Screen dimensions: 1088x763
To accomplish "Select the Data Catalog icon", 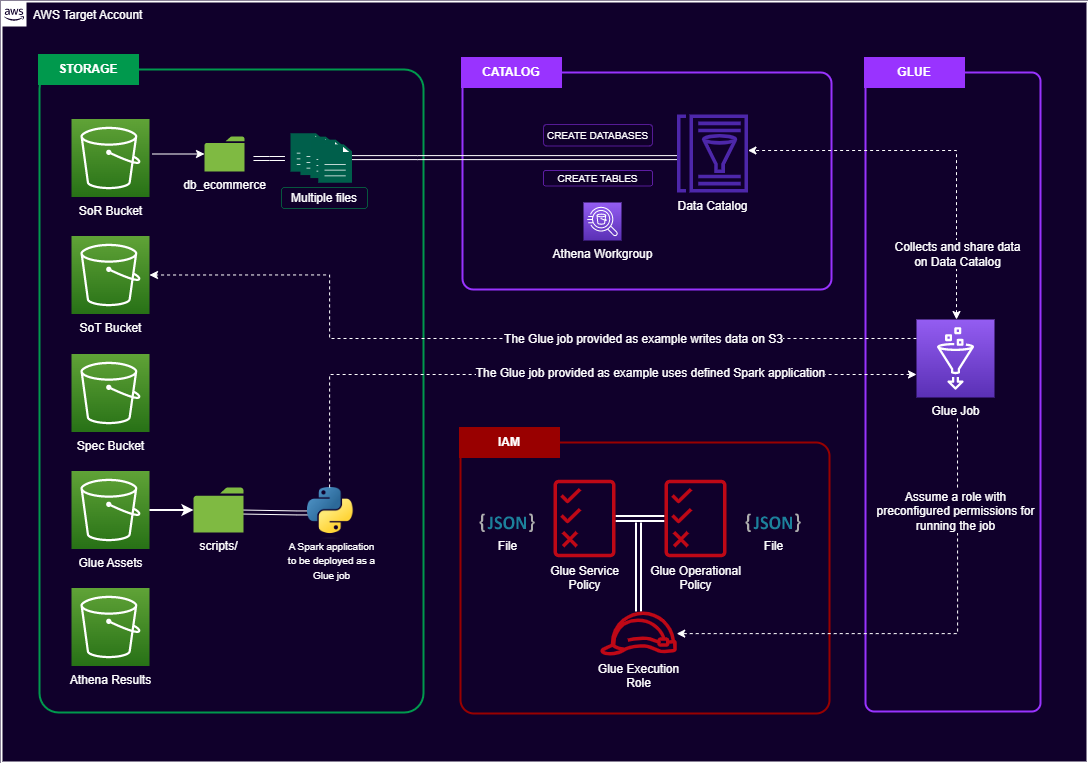I will tap(713, 153).
